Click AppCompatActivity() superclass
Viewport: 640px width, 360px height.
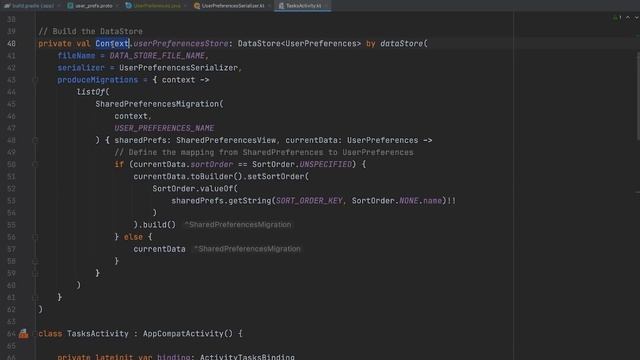pyautogui.click(x=188, y=334)
